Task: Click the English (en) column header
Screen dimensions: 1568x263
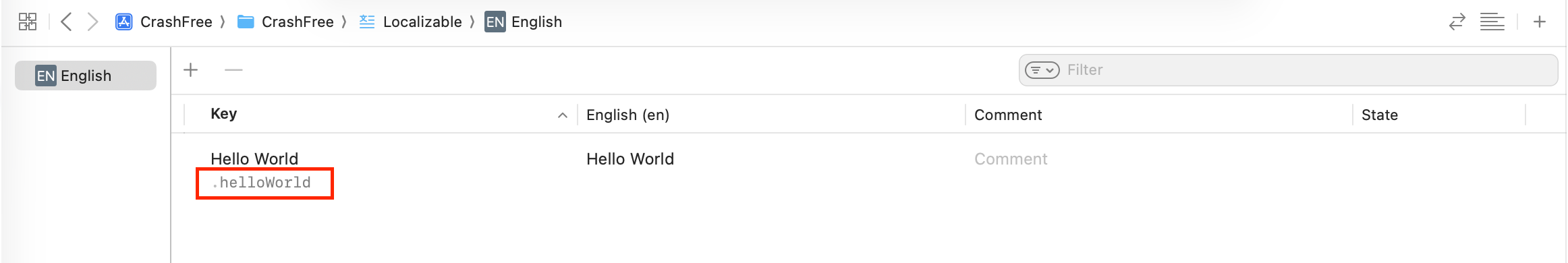Action: (627, 115)
